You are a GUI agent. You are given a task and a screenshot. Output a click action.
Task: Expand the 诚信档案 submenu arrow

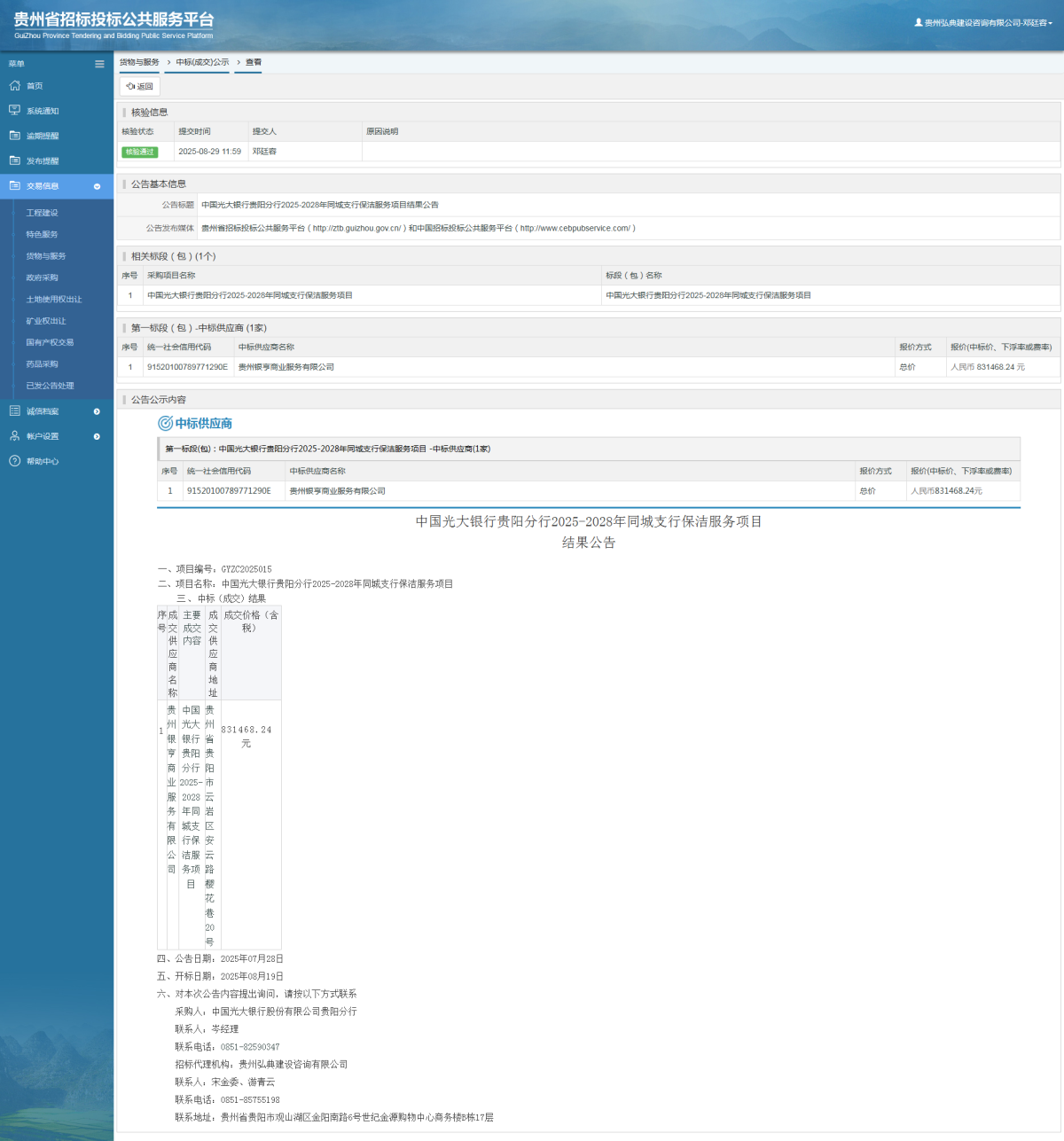(97, 411)
